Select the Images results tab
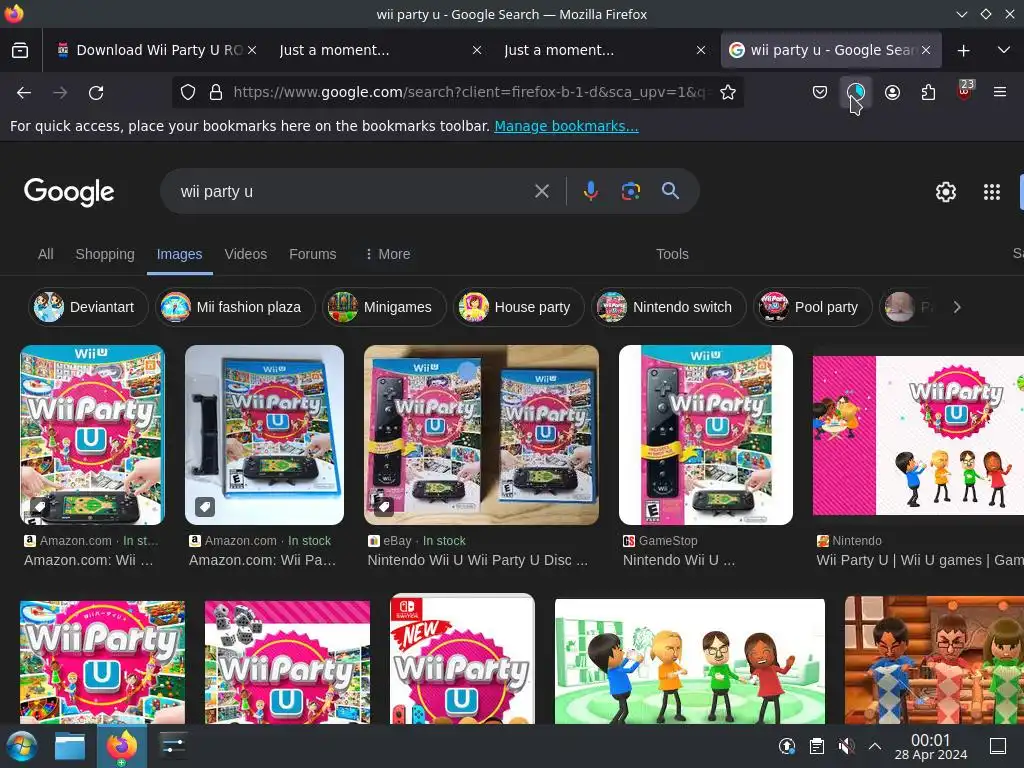Screen dimensions: 1024x768 180,254
